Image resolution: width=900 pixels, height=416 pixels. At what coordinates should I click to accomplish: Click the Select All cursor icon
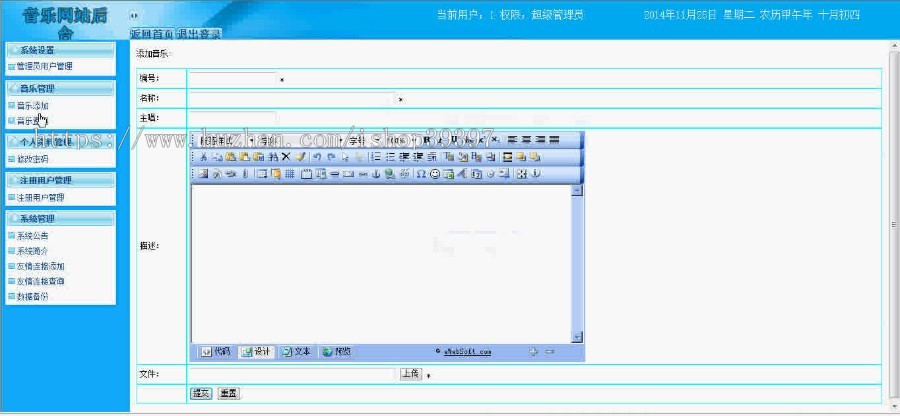tap(345, 157)
